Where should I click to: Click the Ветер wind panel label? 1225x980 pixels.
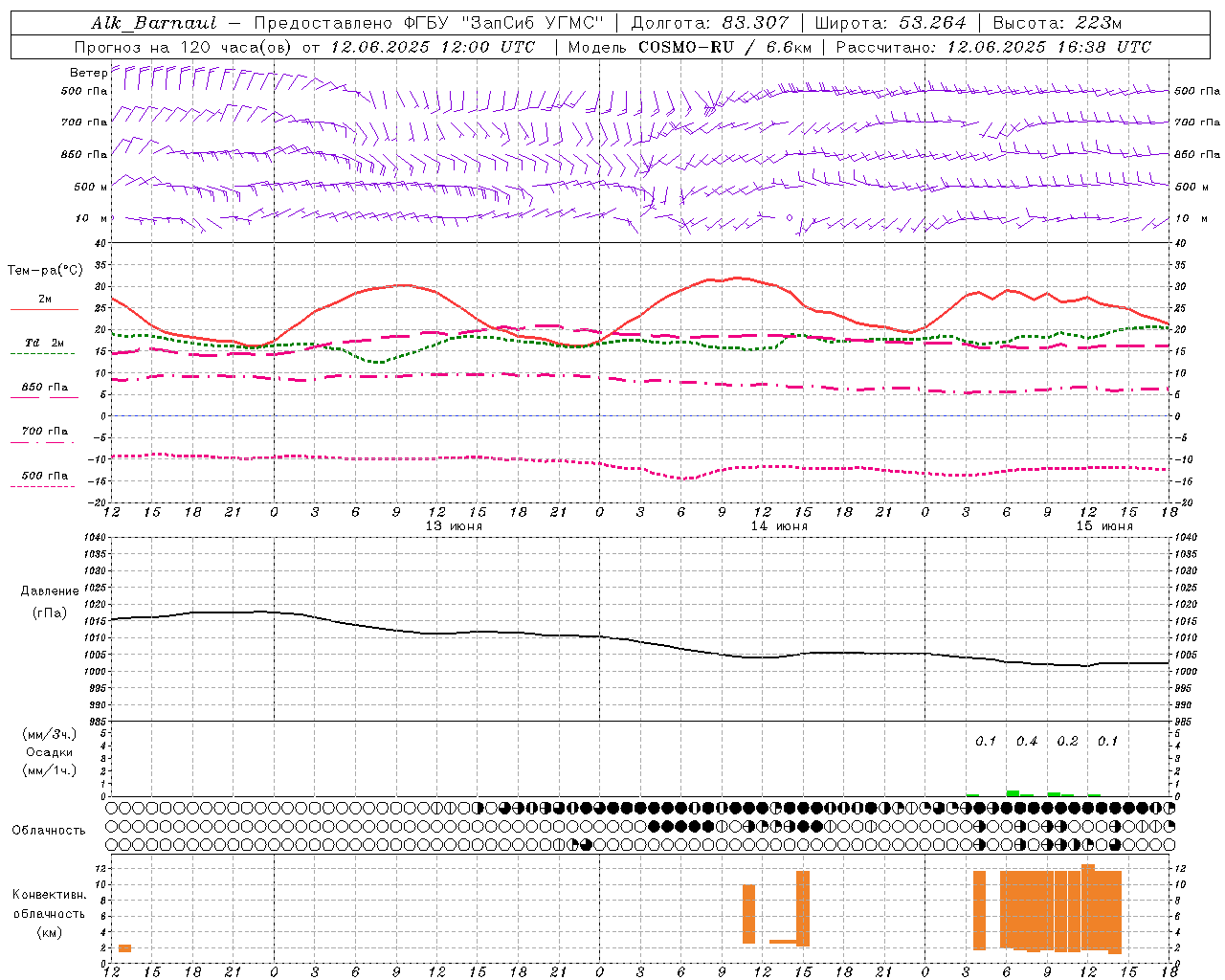(x=88, y=73)
